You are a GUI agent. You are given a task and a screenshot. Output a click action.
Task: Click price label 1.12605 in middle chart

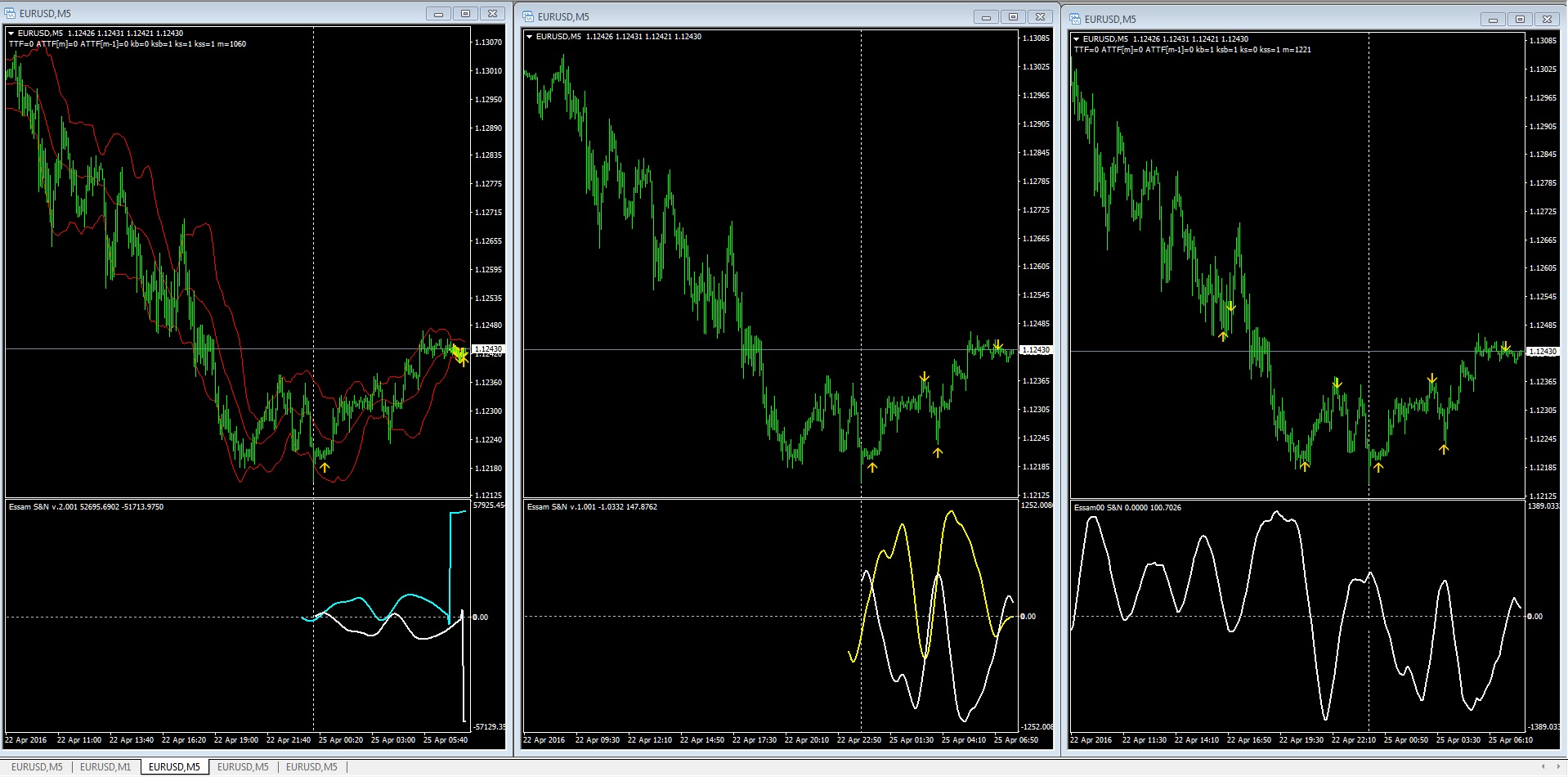coord(1036,267)
